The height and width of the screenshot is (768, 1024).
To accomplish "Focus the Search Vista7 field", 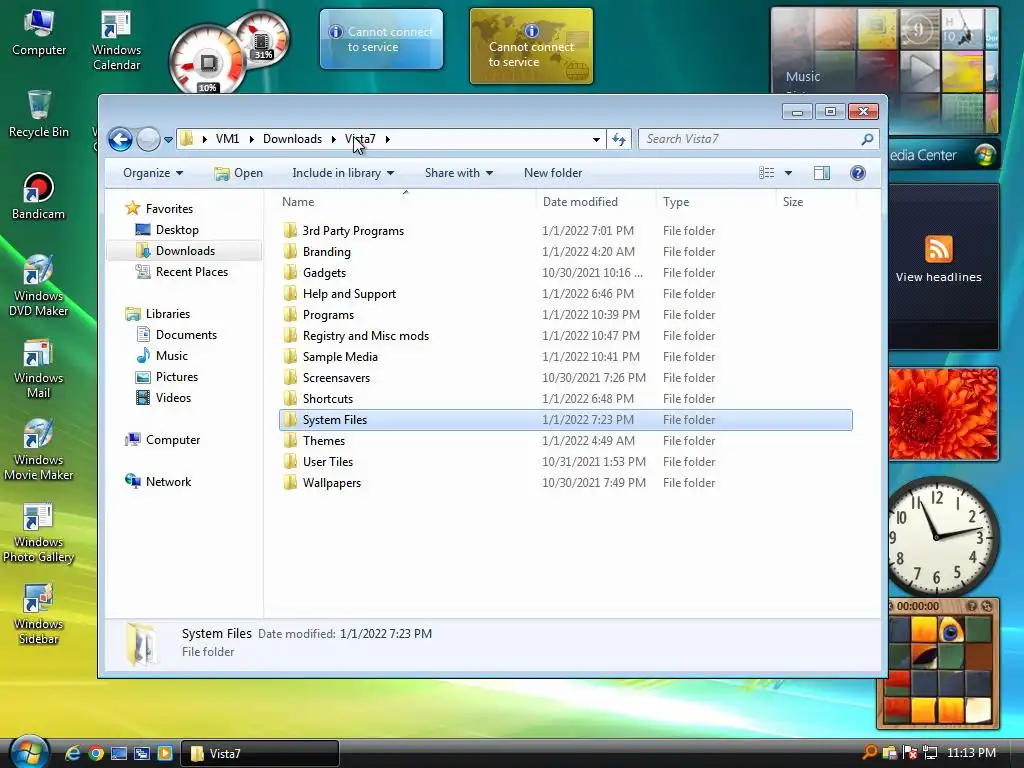I will [759, 139].
